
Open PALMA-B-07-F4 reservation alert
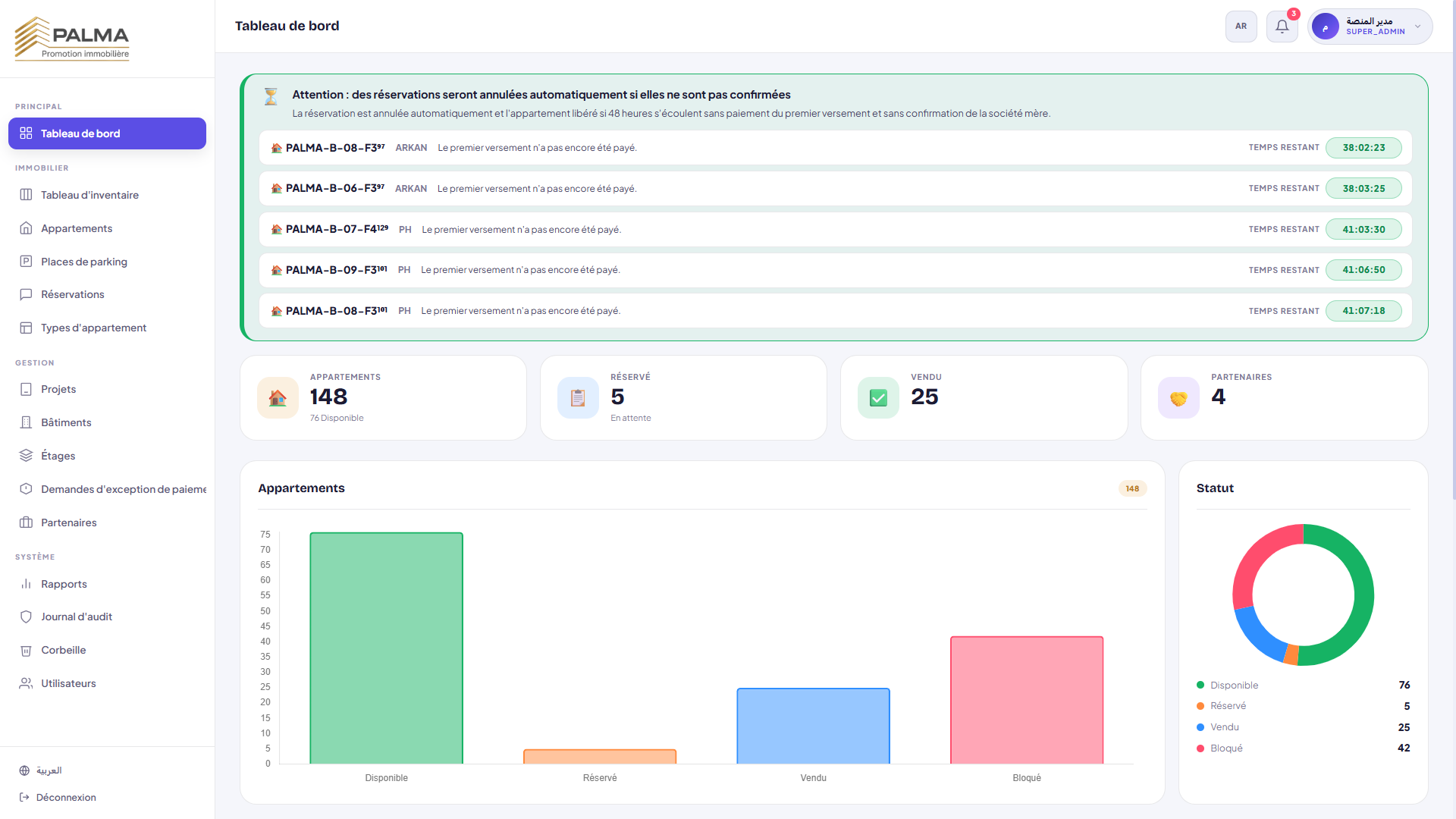point(835,229)
